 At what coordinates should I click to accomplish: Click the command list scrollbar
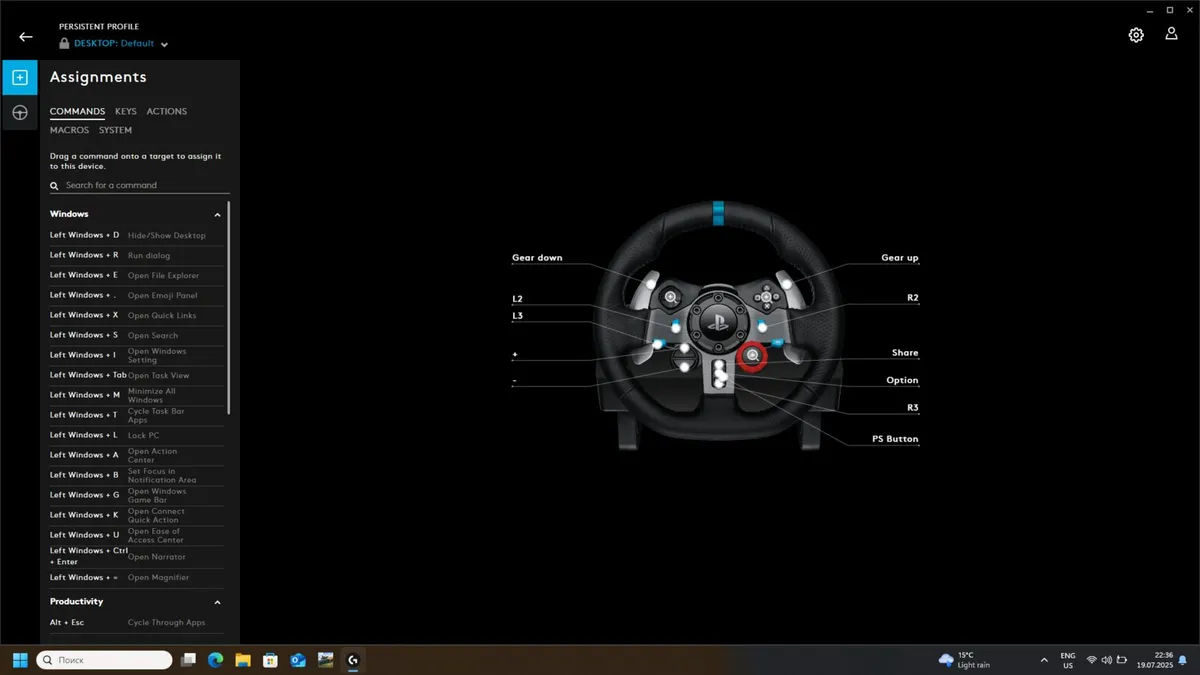(x=229, y=308)
